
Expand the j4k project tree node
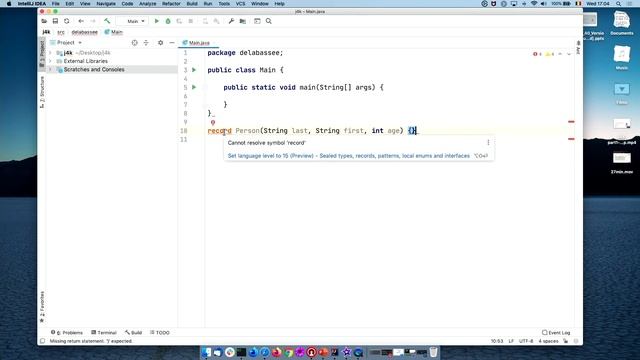[x=51, y=53]
